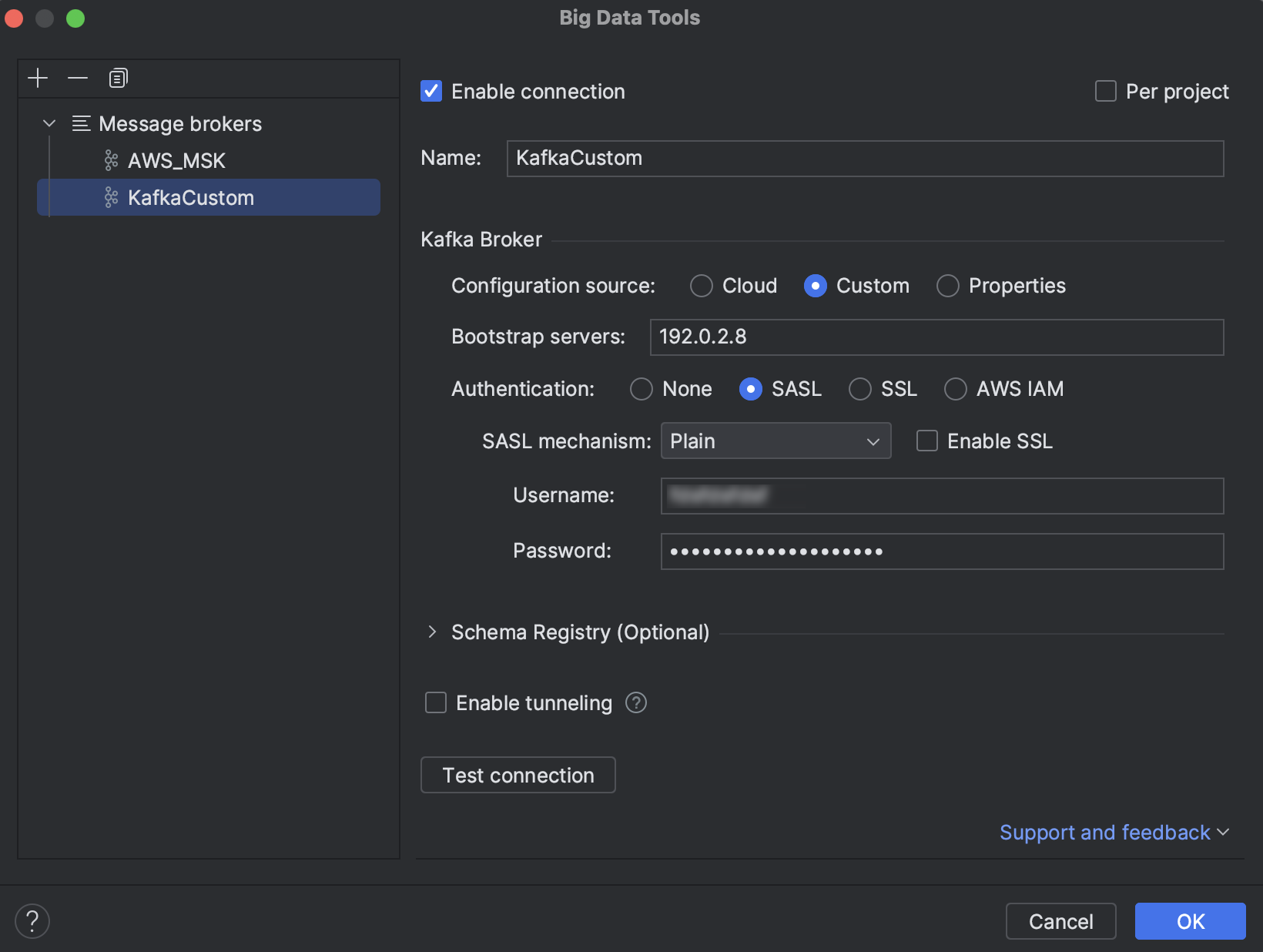Screen dimensions: 1263x952
Task: Duplicate the connection with the copy icon
Action: coord(117,78)
